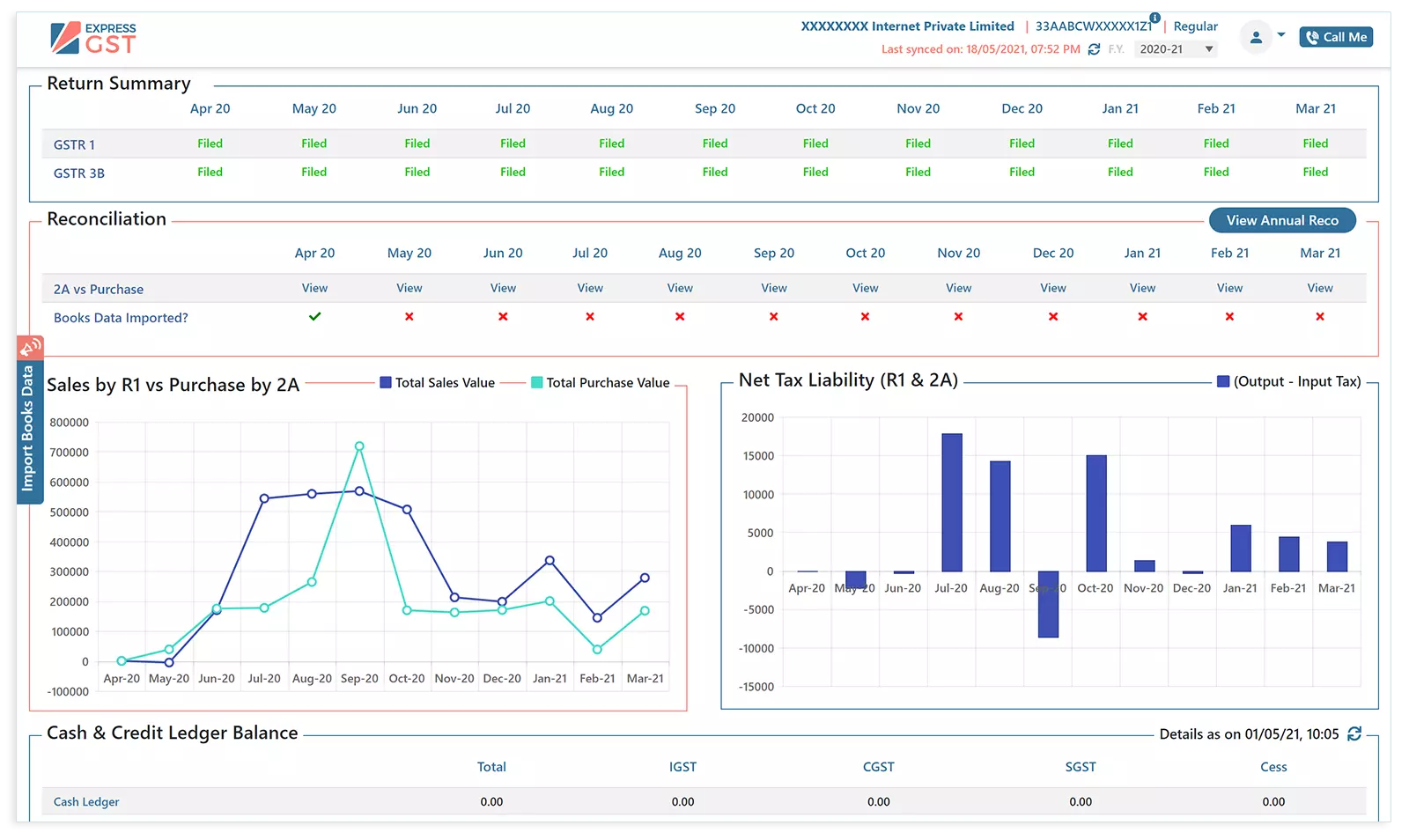
Task: Click the (Output - Input Tax) legend square
Action: (1222, 381)
